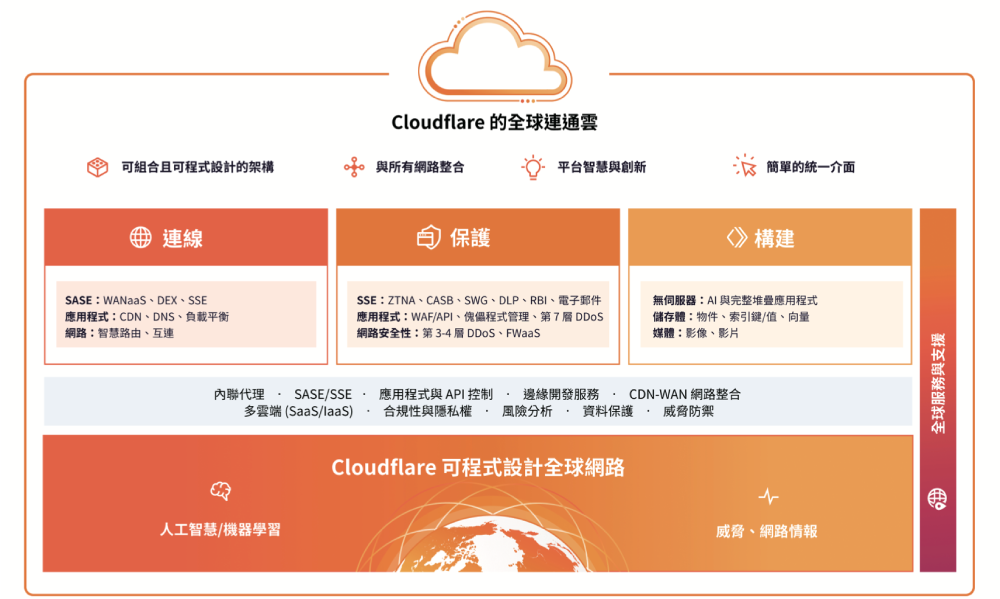Image resolution: width=1000 pixels, height=599 pixels.
Task: Click the globe icon beside 連線
Action: [x=141, y=237]
